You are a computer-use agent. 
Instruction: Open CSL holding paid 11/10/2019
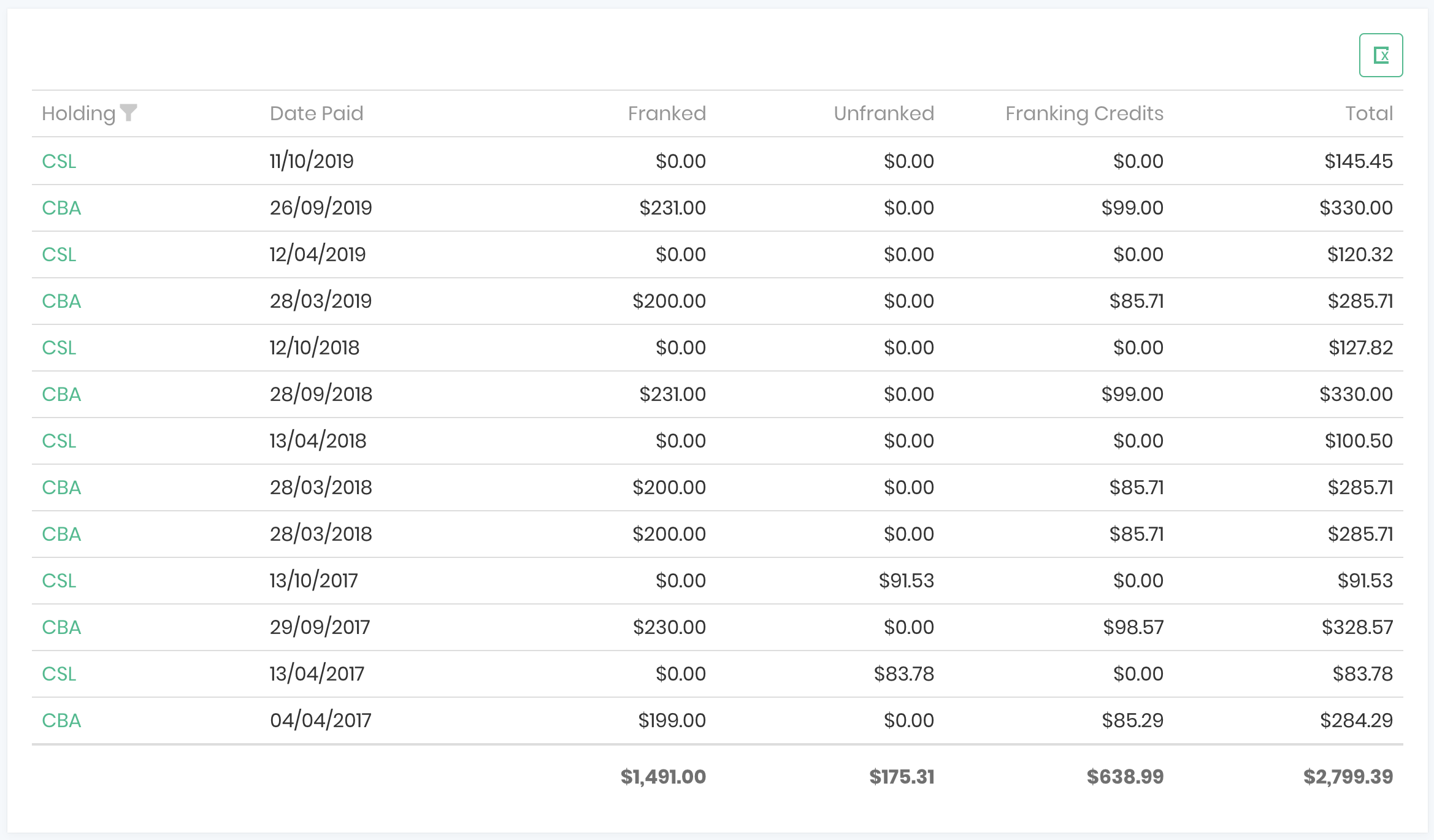pos(59,161)
